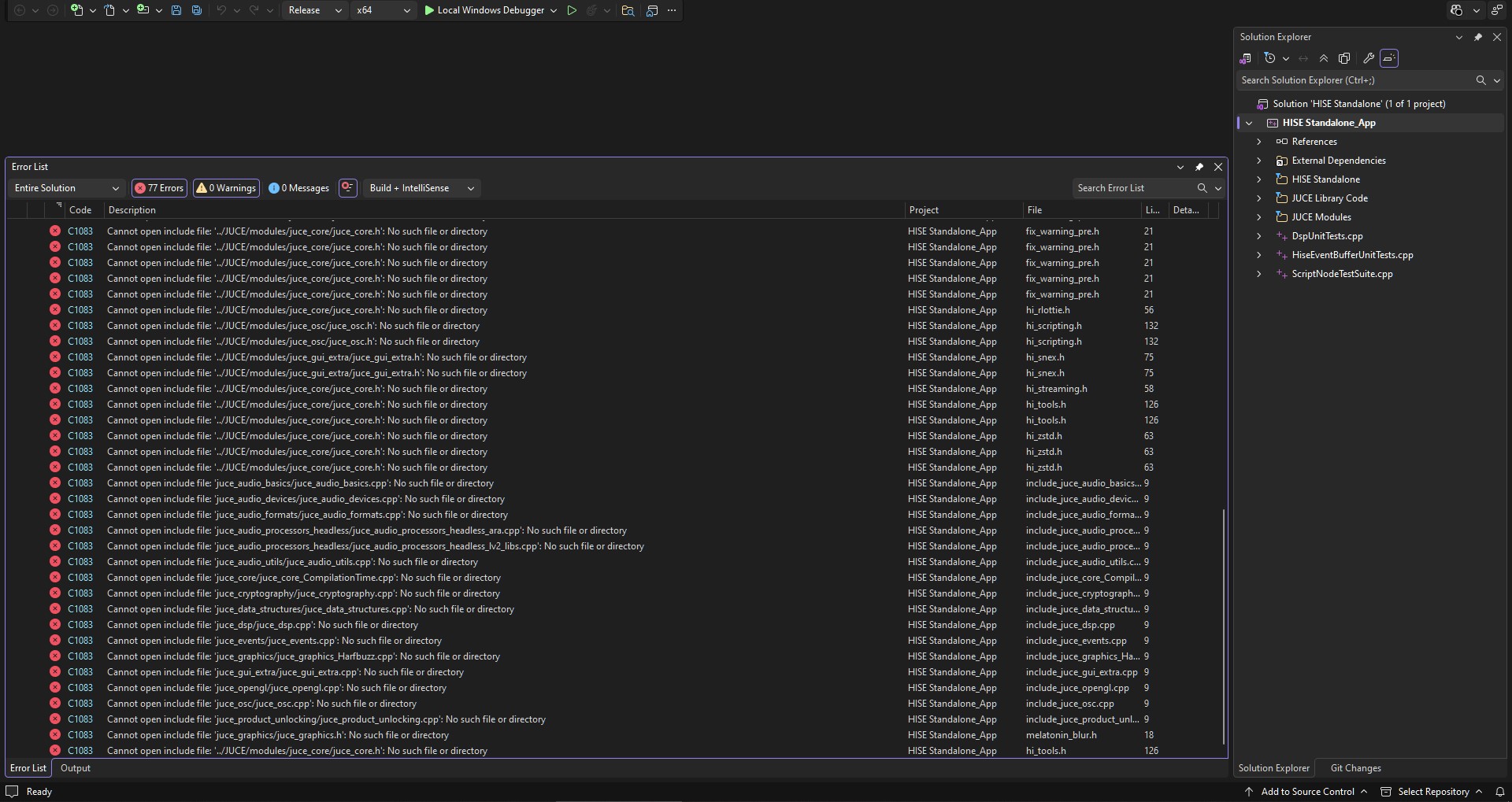1512x802 pixels.
Task: Toggle the 0 Warnings filter
Action: coord(226,188)
